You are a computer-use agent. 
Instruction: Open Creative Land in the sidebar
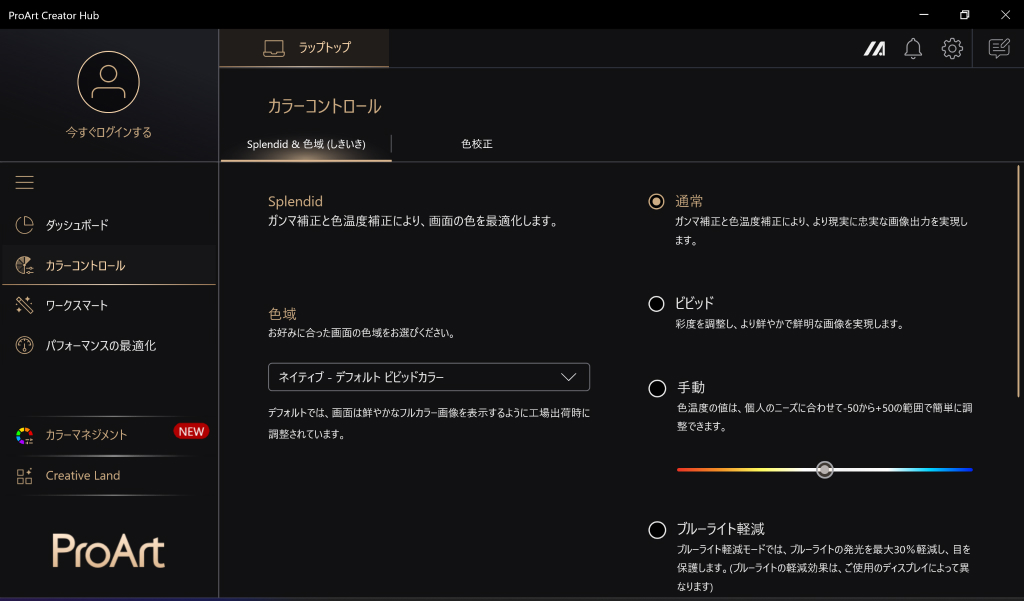click(x=109, y=476)
